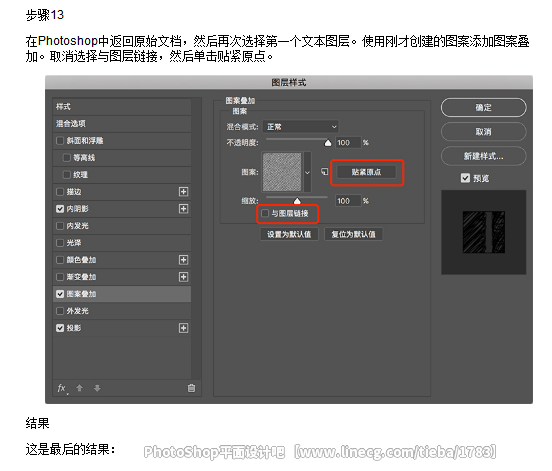Enable the 光泽 checkbox
552x471 pixels.
click(60, 243)
